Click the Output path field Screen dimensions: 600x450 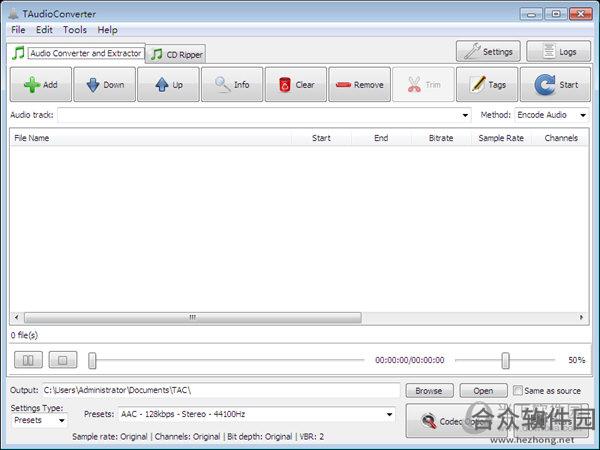click(221, 390)
